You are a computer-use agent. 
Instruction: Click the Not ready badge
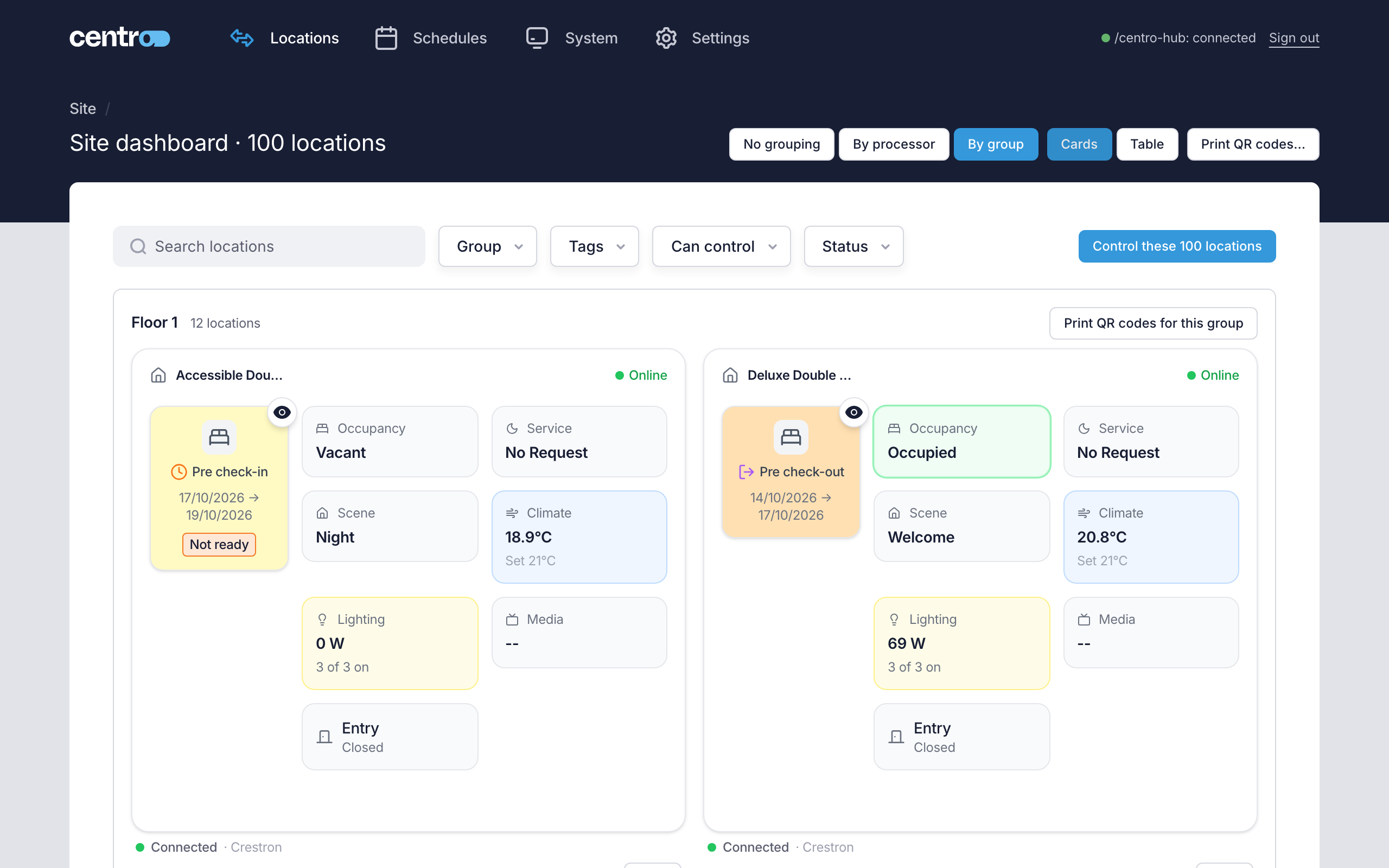(219, 544)
